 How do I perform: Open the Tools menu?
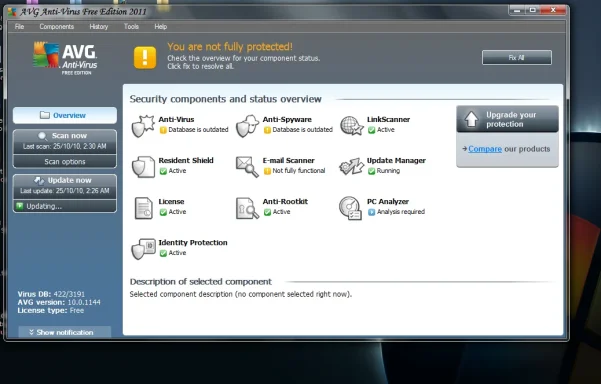coord(131,26)
